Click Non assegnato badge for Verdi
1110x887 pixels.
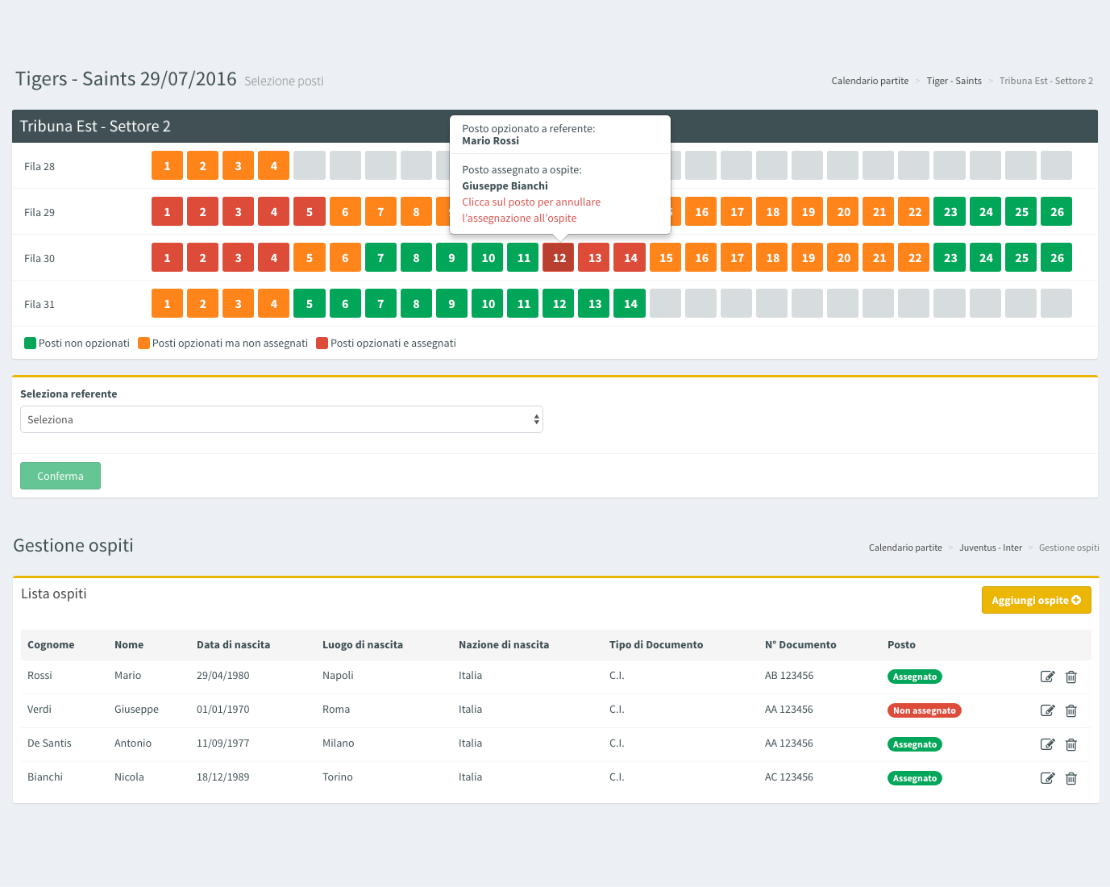click(924, 711)
